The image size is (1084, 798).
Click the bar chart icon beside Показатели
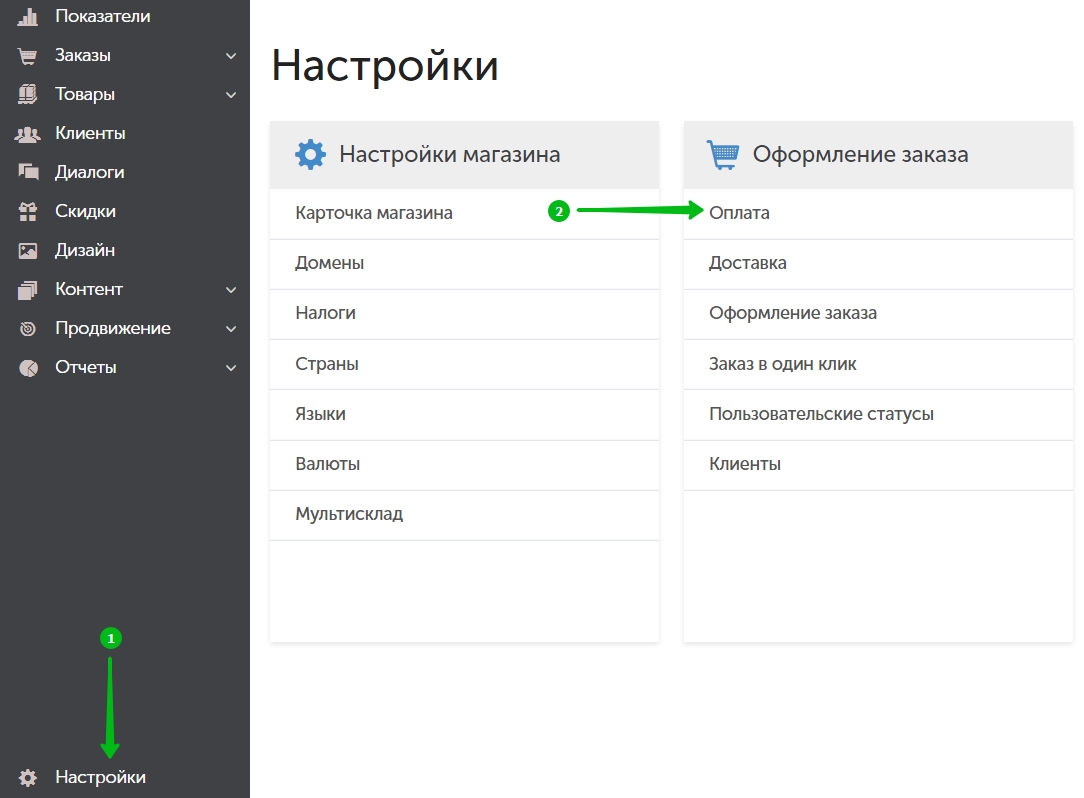coord(28,16)
